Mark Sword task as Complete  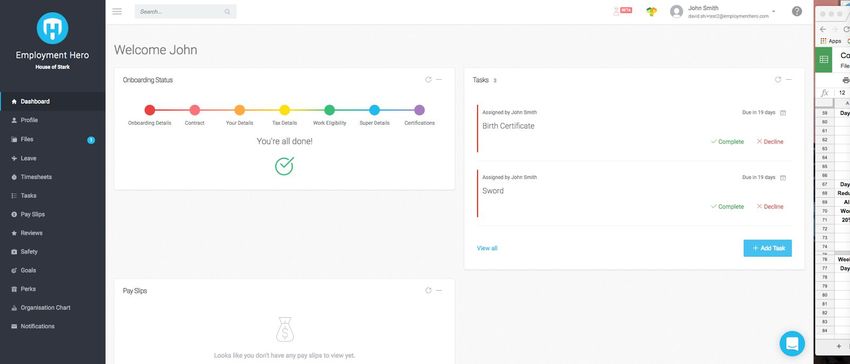tap(727, 207)
